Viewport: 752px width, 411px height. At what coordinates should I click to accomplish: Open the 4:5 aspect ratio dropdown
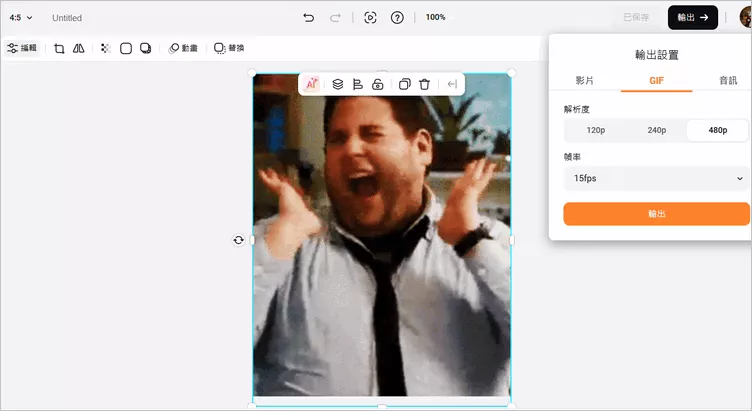[x=20, y=18]
